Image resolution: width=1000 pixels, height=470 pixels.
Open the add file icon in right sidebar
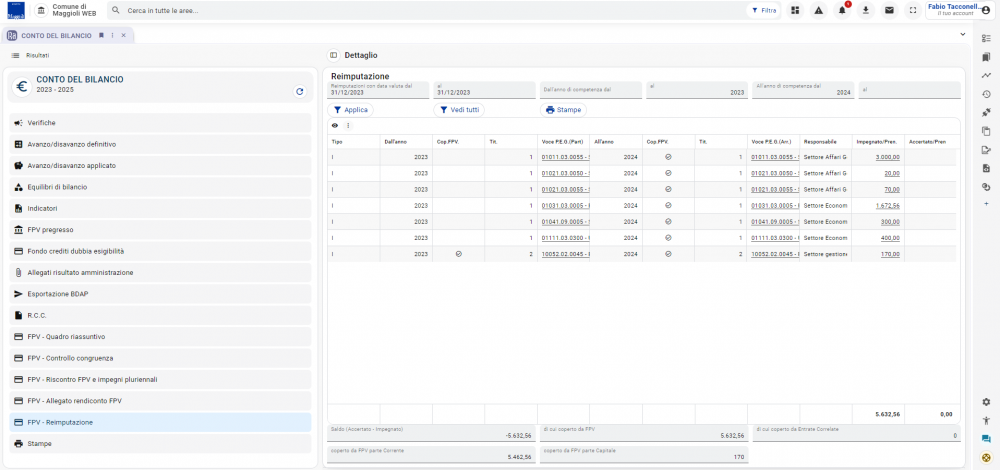click(x=987, y=168)
